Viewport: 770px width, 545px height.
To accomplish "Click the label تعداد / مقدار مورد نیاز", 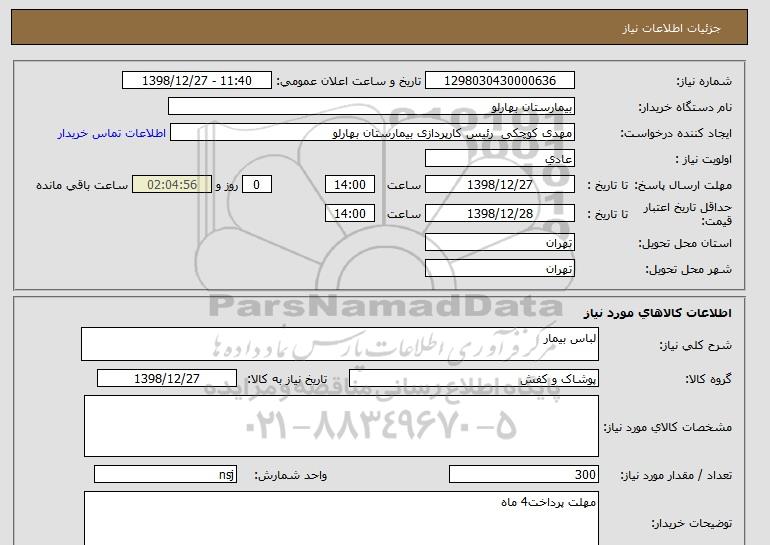I will pyautogui.click(x=676, y=475).
